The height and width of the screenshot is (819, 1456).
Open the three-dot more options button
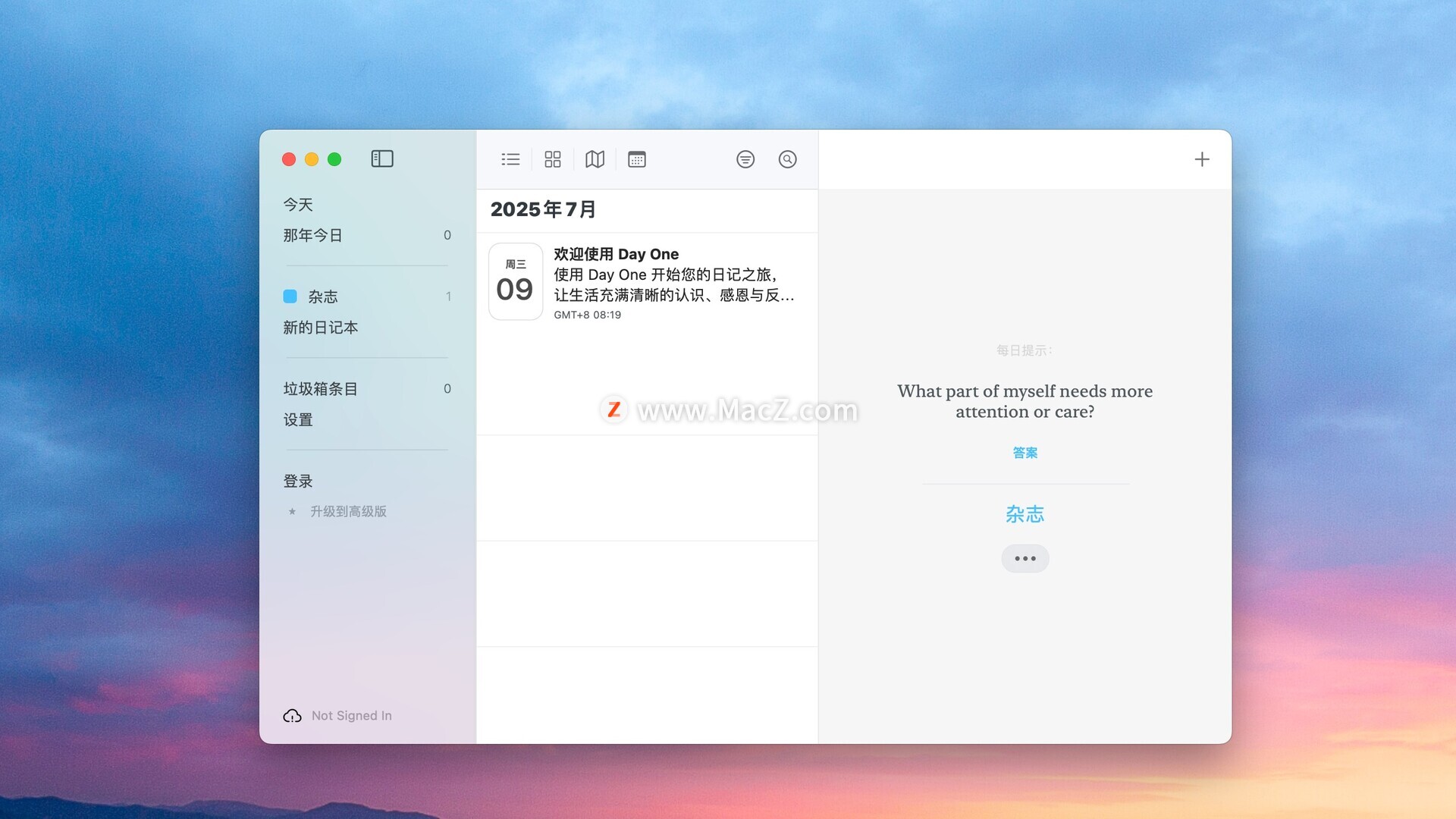(x=1025, y=559)
